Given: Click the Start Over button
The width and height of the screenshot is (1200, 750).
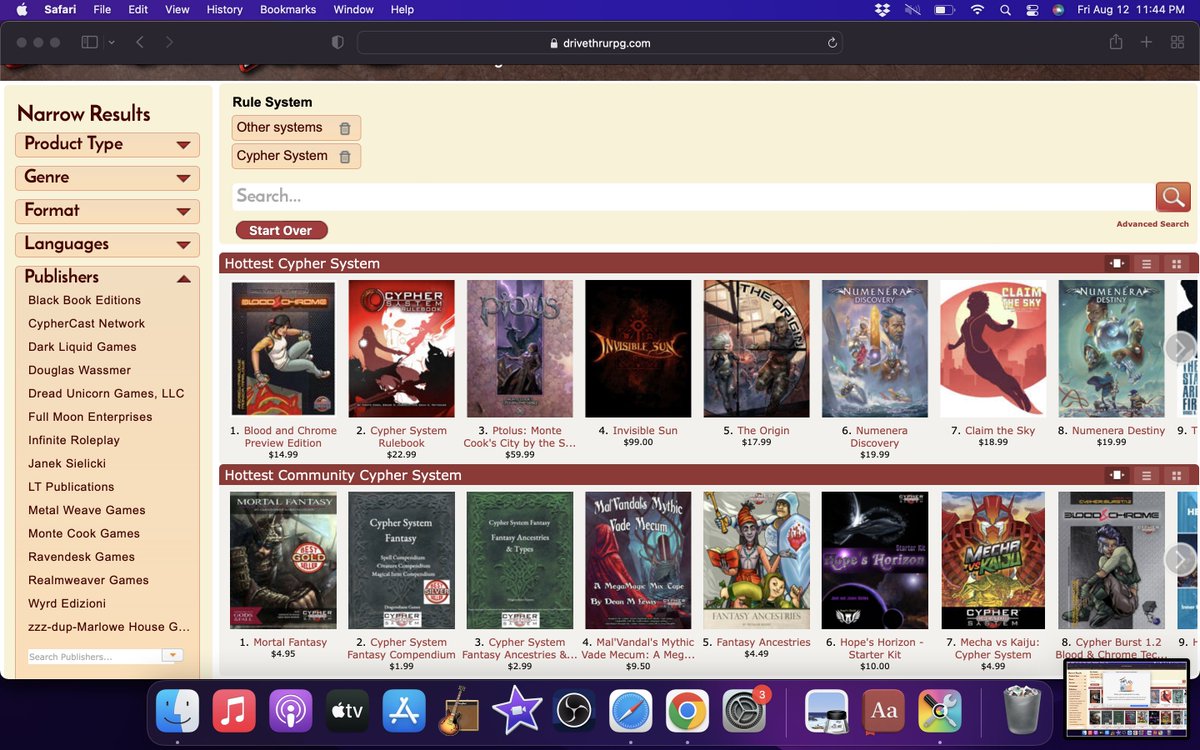Looking at the screenshot, I should pos(281,231).
